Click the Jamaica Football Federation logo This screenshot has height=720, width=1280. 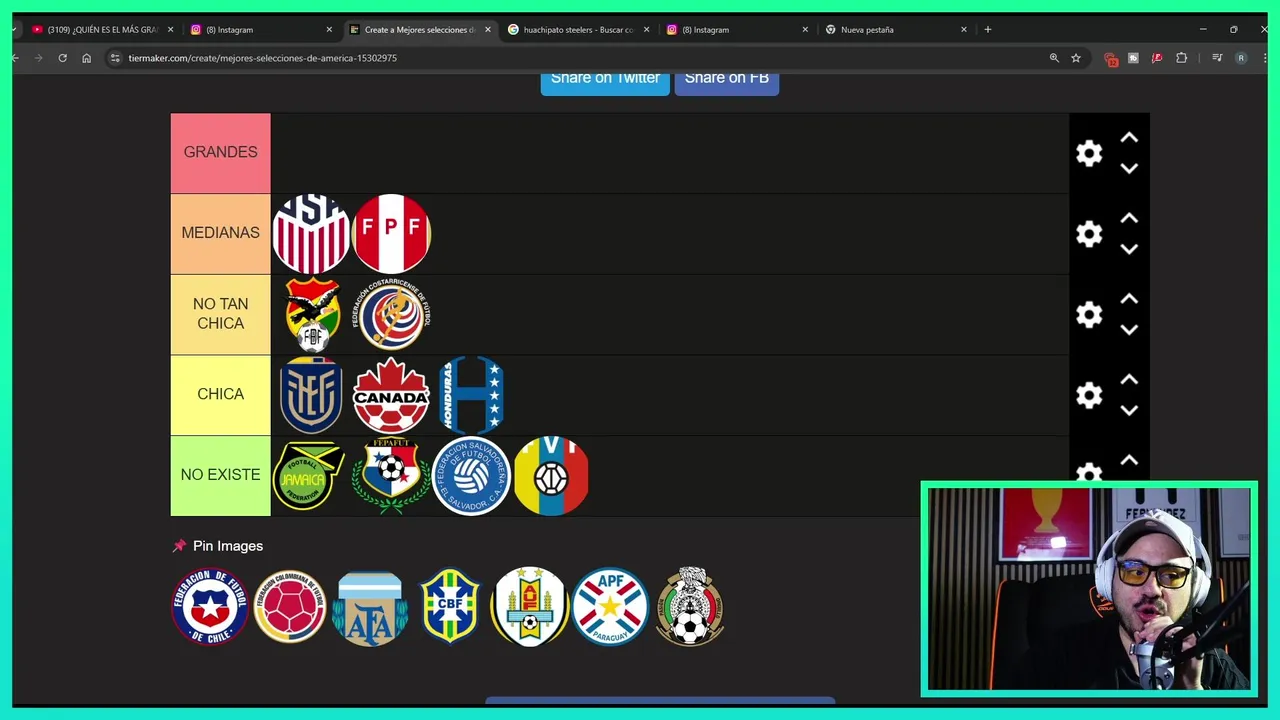(x=308, y=475)
